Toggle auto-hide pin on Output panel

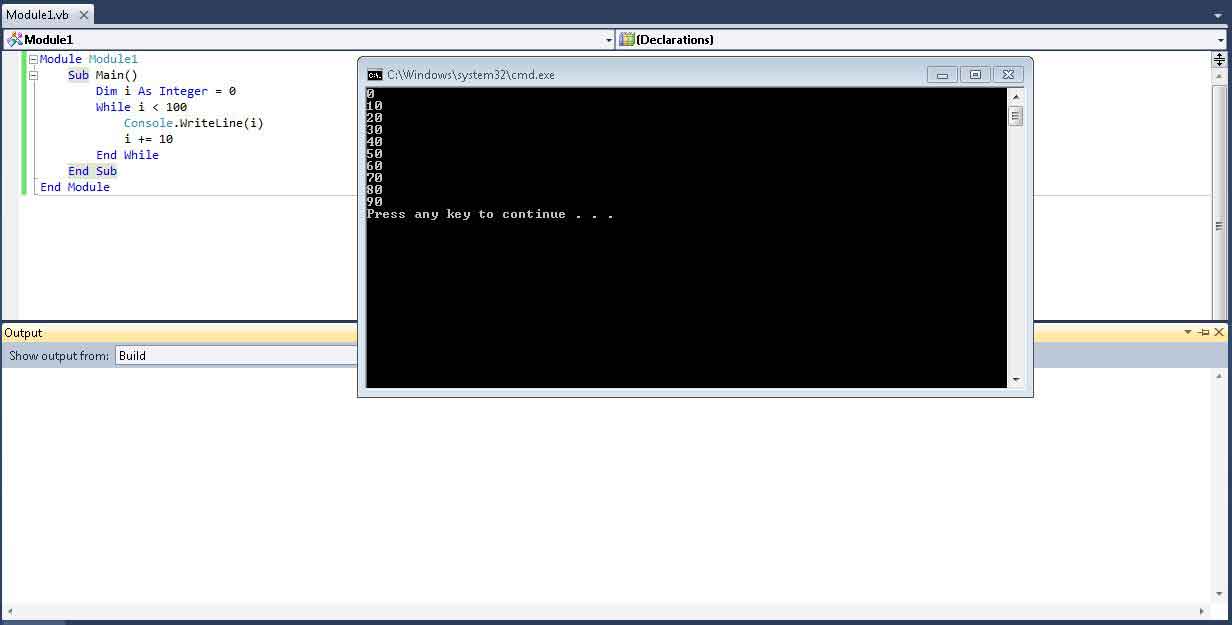[x=1204, y=332]
